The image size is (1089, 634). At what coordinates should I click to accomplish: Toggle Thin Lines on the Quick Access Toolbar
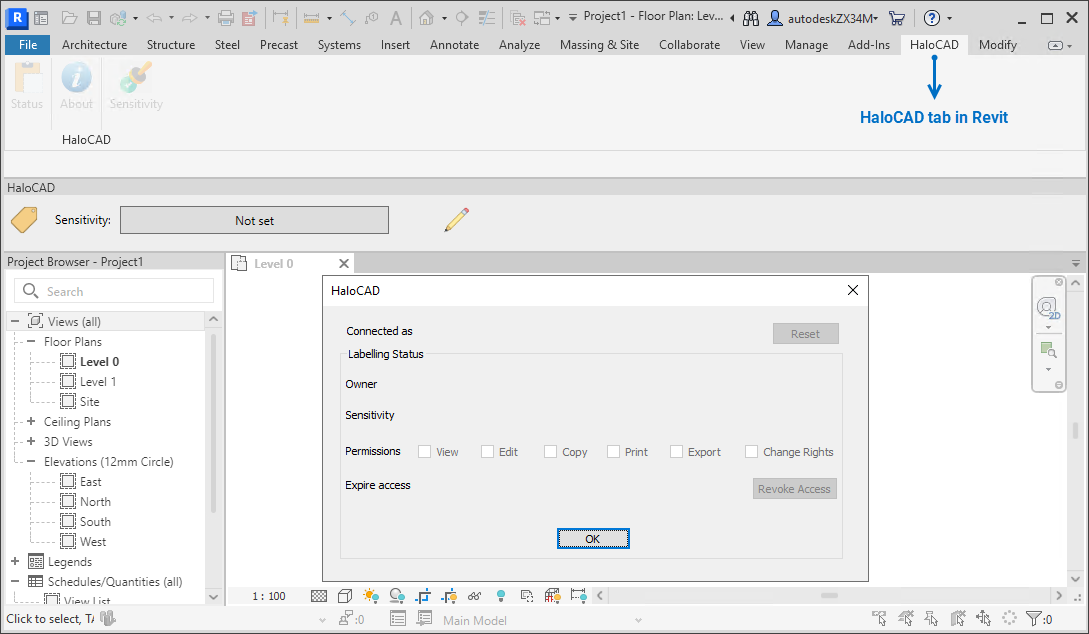(x=487, y=17)
